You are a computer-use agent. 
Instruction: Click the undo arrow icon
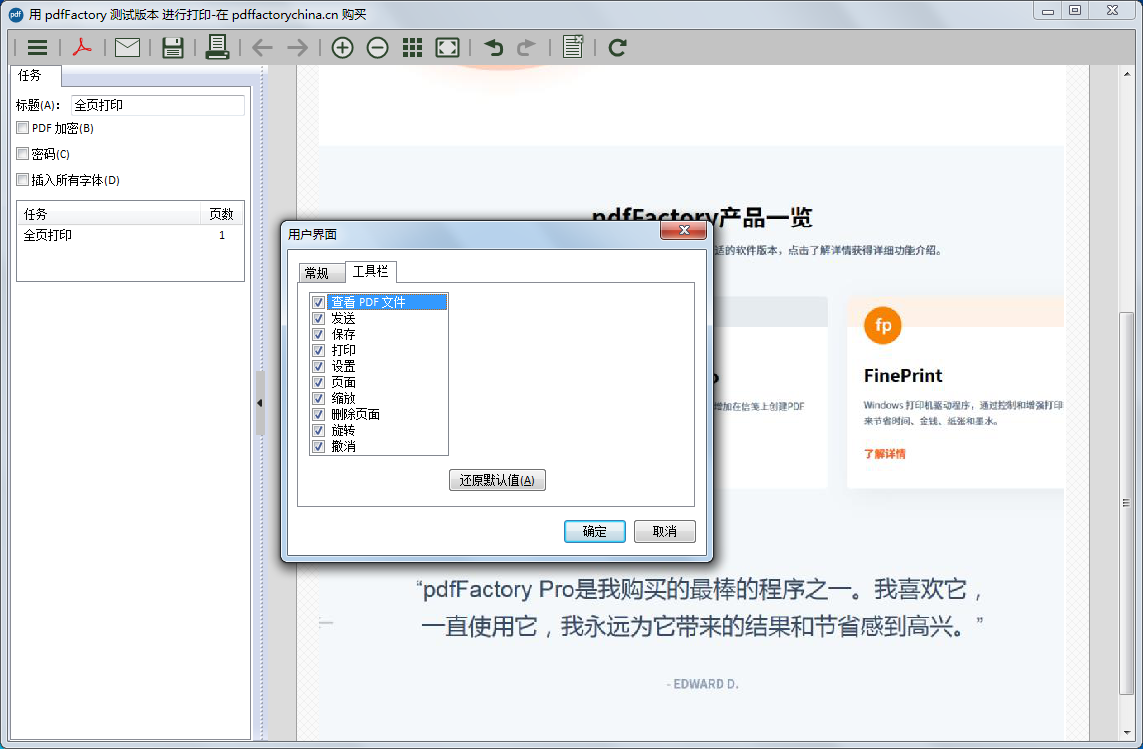(494, 47)
